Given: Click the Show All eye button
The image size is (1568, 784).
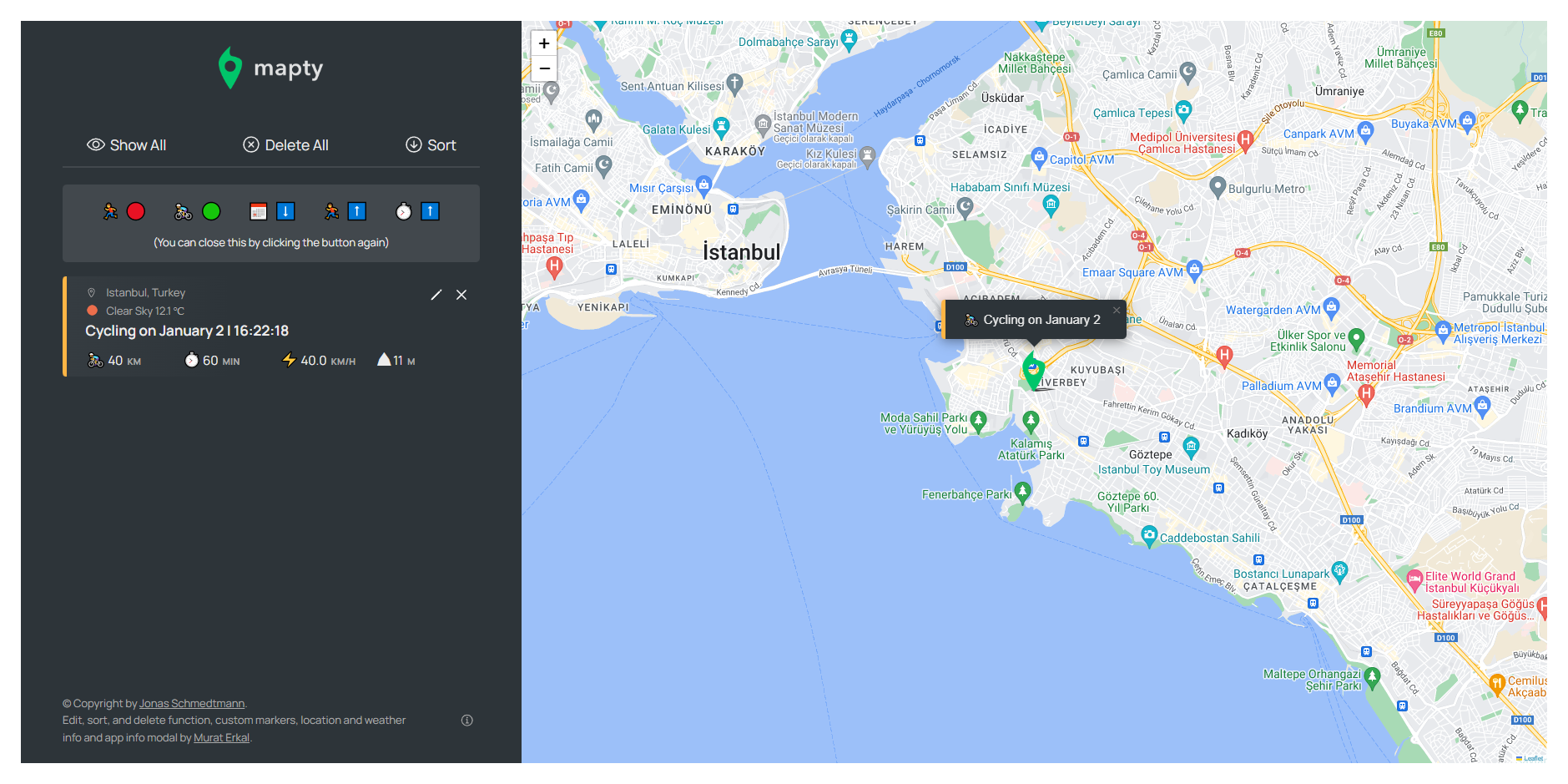Looking at the screenshot, I should (x=126, y=145).
